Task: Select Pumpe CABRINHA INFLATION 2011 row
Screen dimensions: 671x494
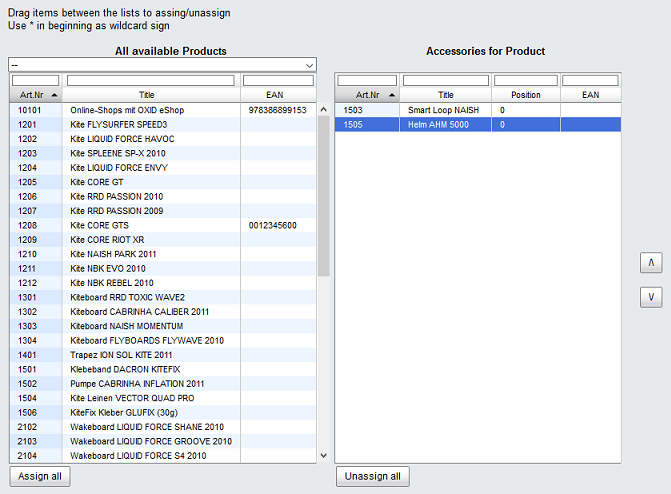Action: pyautogui.click(x=163, y=384)
